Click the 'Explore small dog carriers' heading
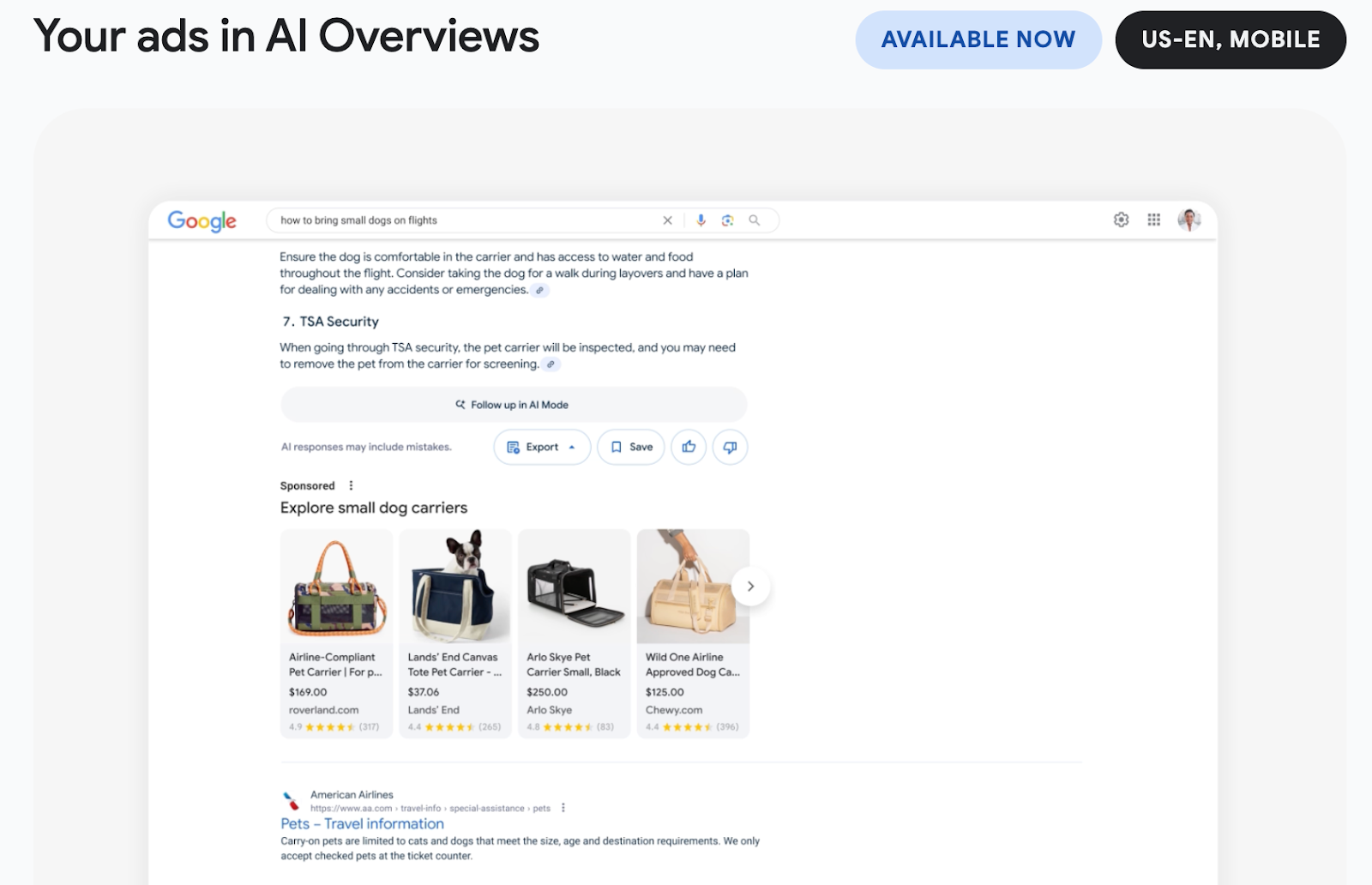This screenshot has width=1372, height=885. [x=374, y=508]
